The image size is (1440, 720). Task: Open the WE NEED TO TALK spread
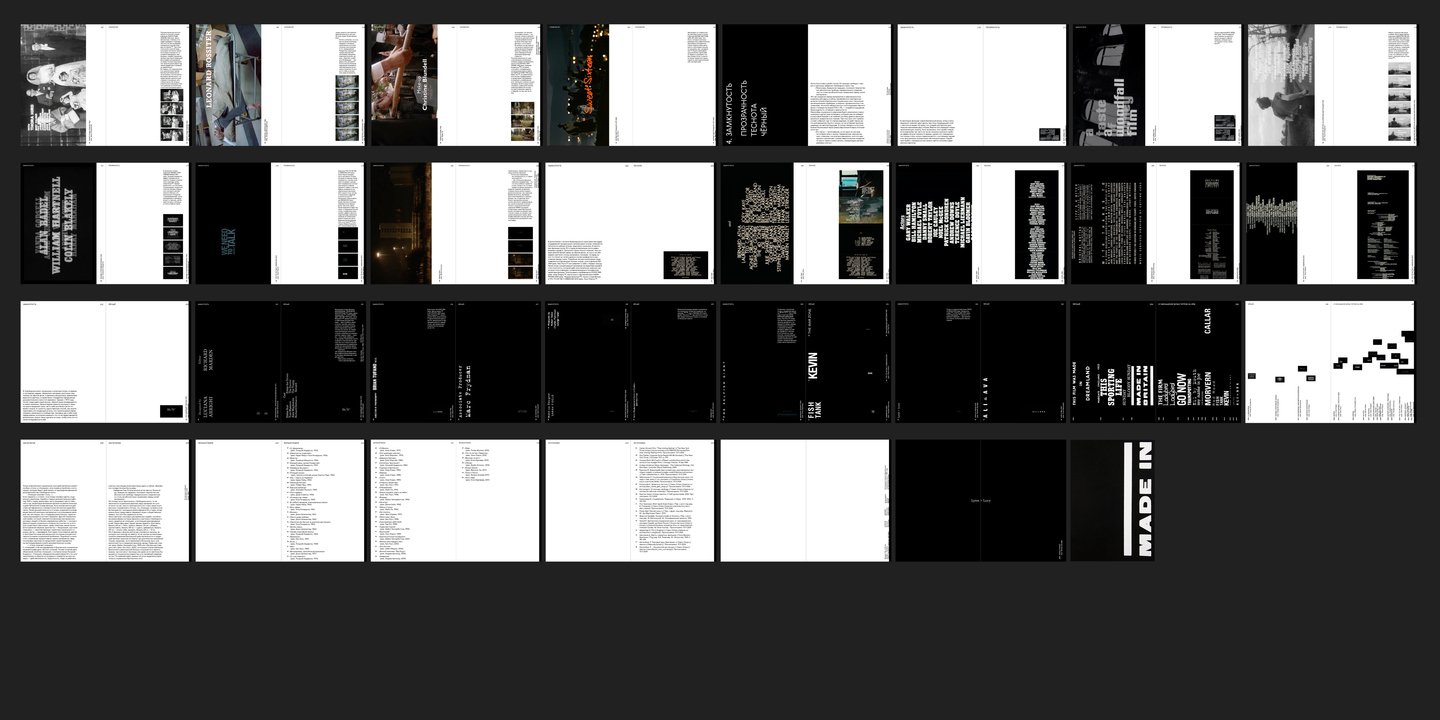(280, 223)
